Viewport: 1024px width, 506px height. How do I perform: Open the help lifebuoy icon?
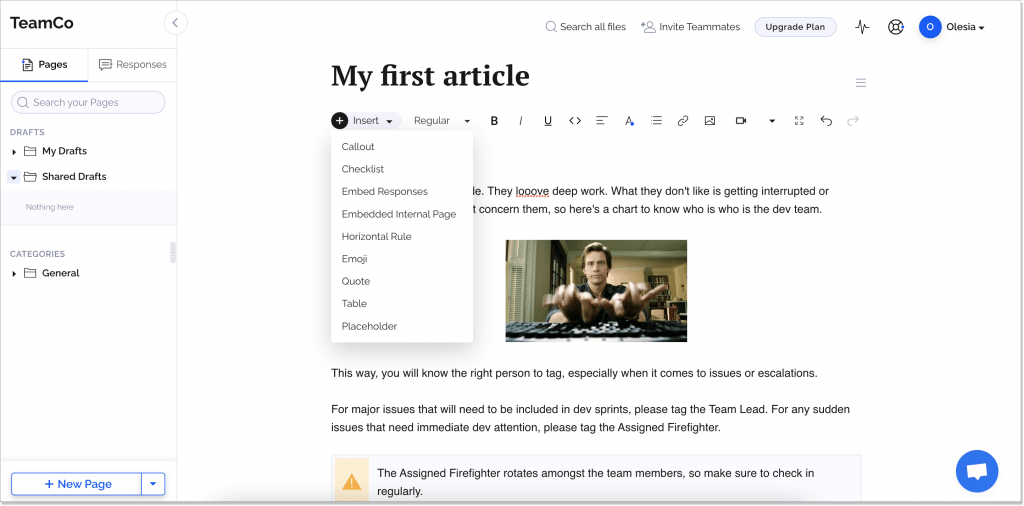[895, 27]
